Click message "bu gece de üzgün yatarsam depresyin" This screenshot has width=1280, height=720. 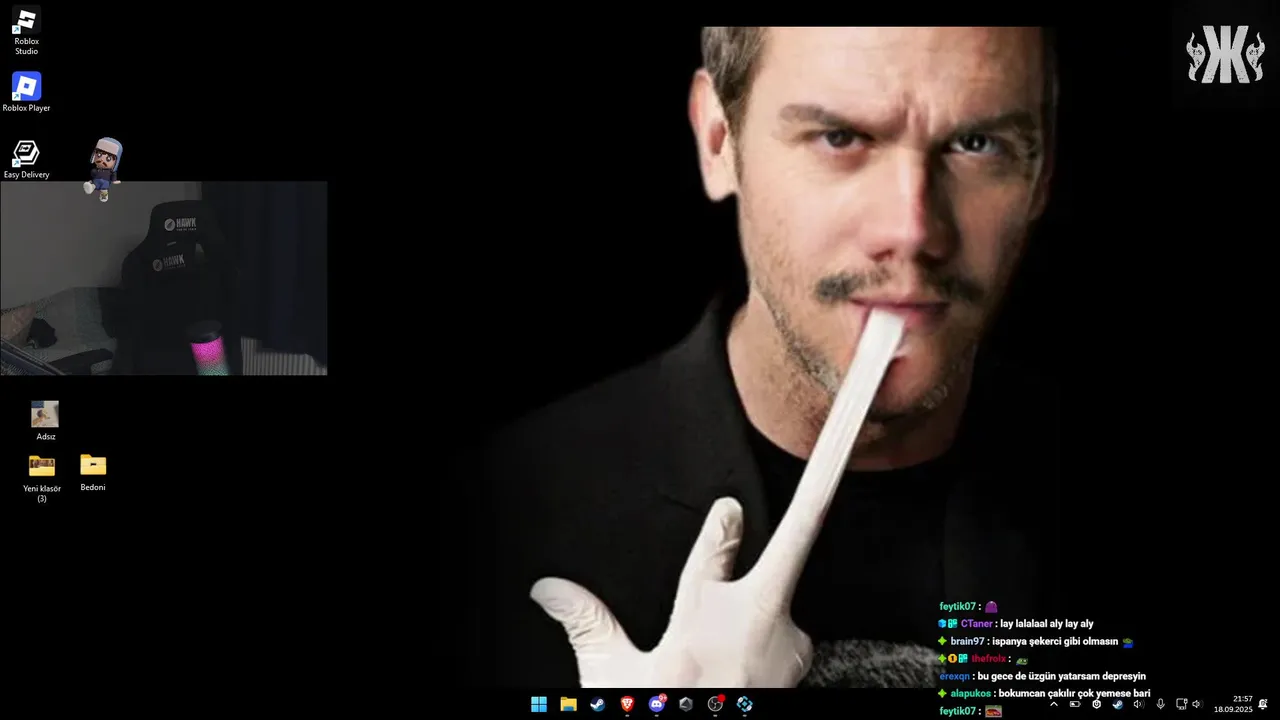point(1062,677)
